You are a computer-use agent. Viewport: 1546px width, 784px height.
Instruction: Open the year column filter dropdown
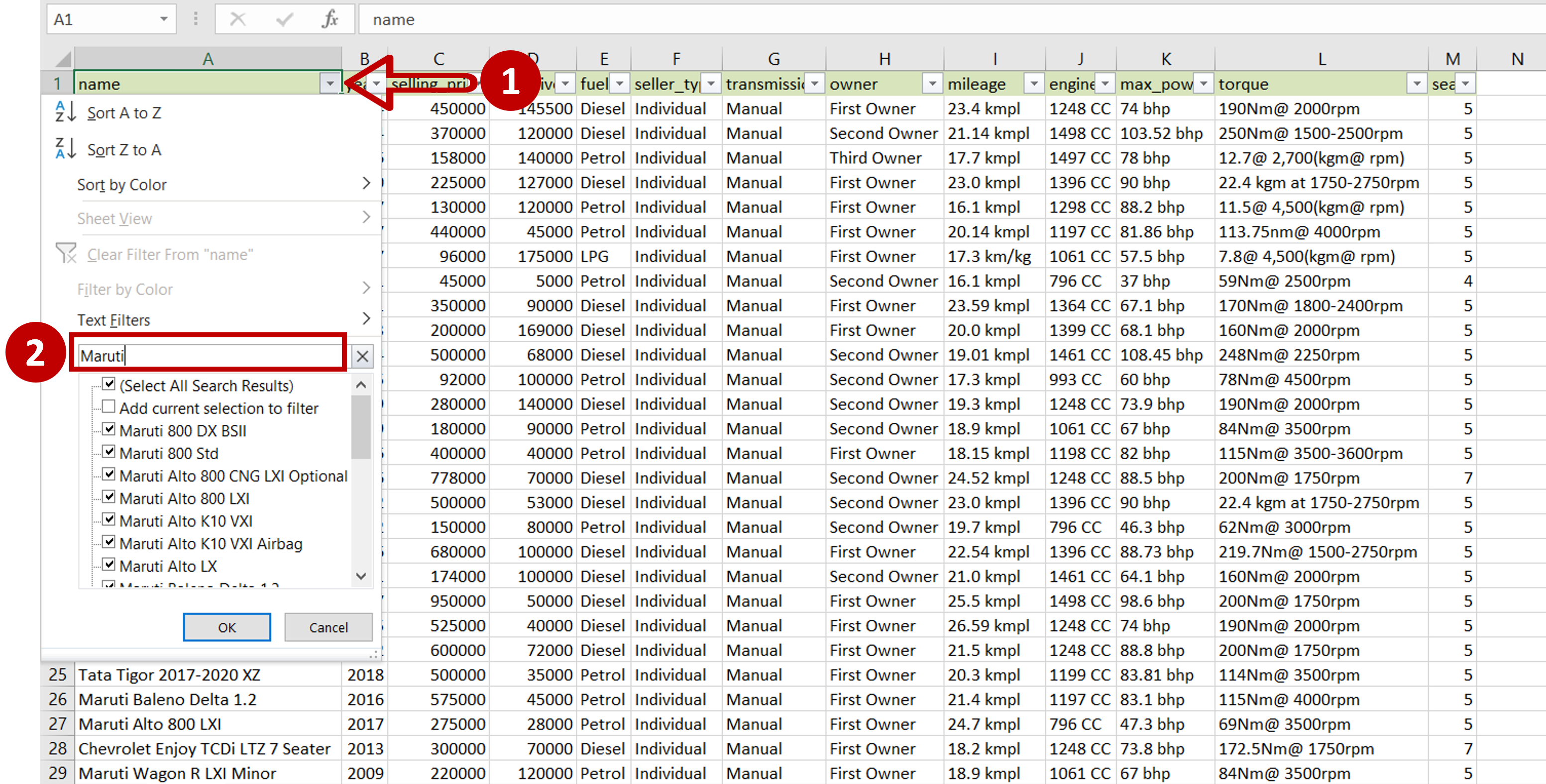click(376, 84)
